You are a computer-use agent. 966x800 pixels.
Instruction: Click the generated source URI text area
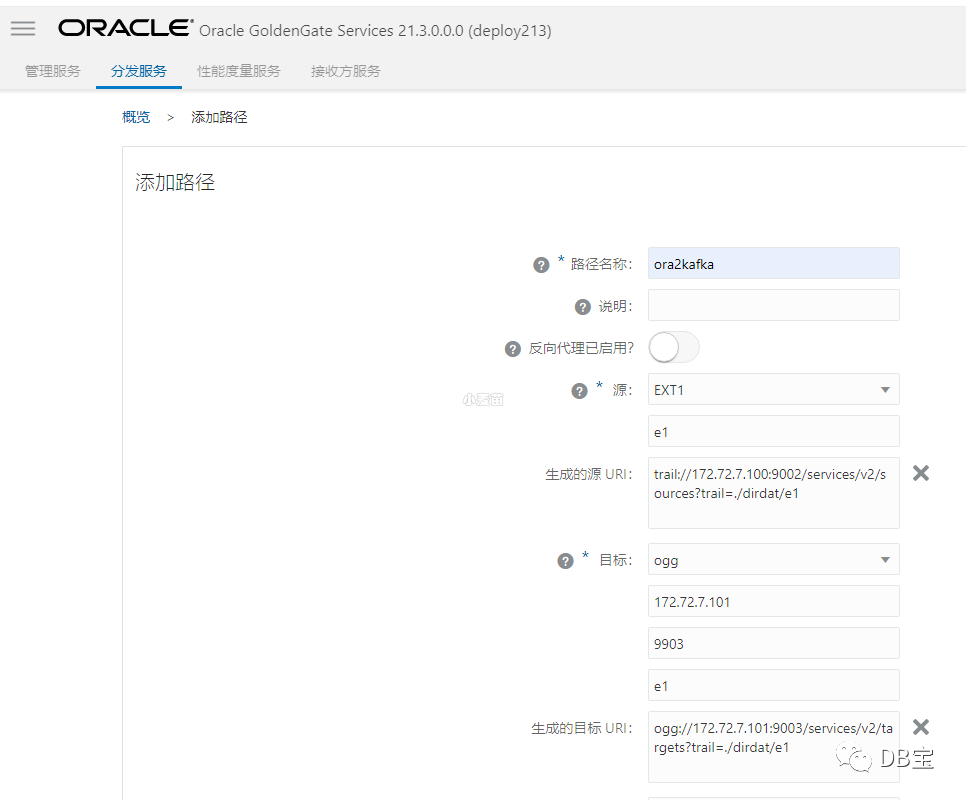click(773, 493)
